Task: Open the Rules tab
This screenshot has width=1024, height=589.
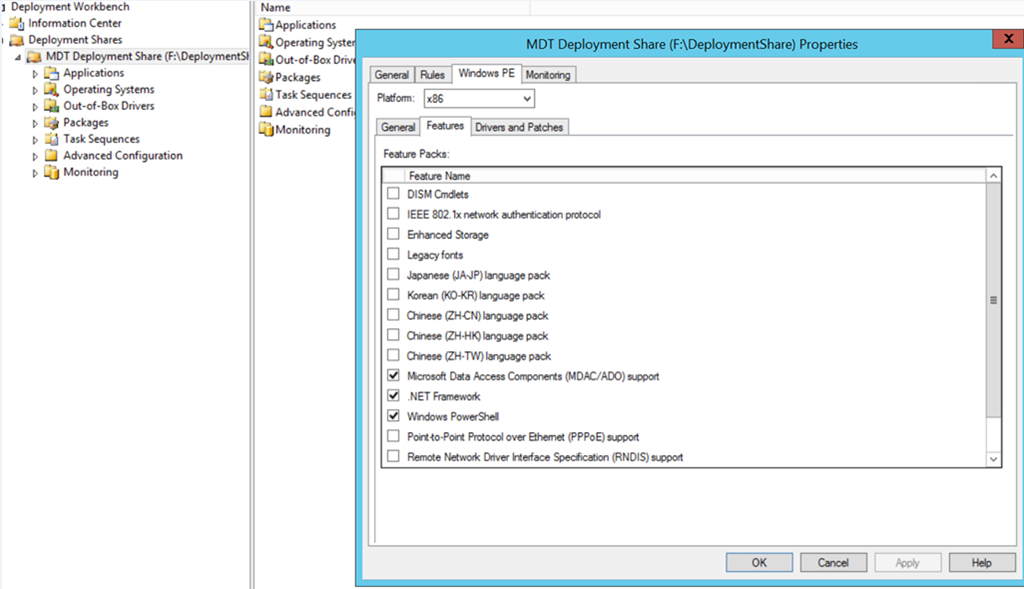Action: click(432, 75)
